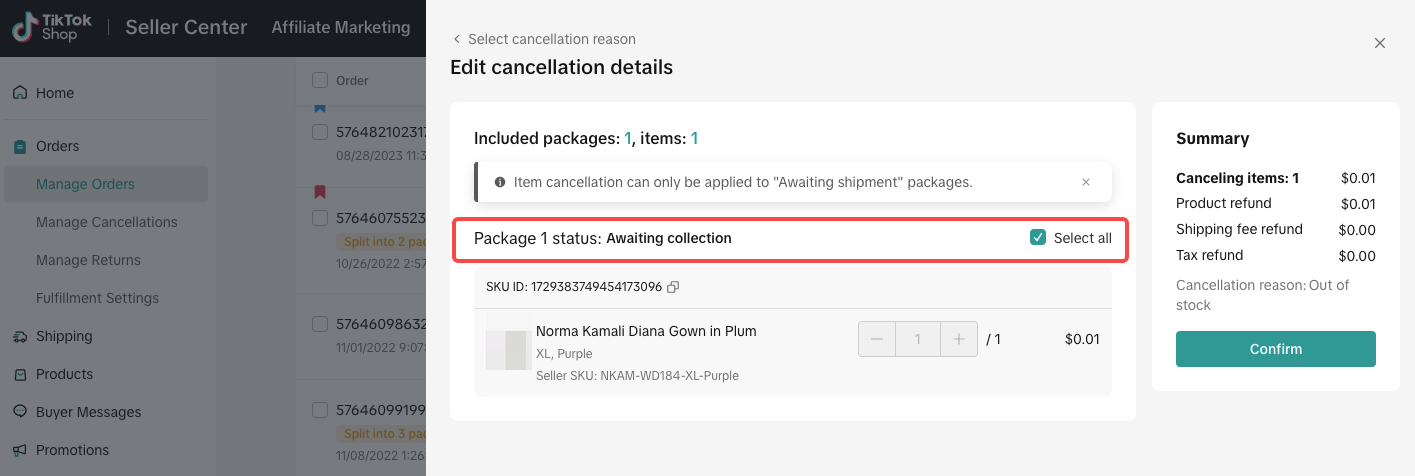This screenshot has height=476, width=1415.
Task: Open Affiliate Marketing in top bar
Action: tap(341, 28)
